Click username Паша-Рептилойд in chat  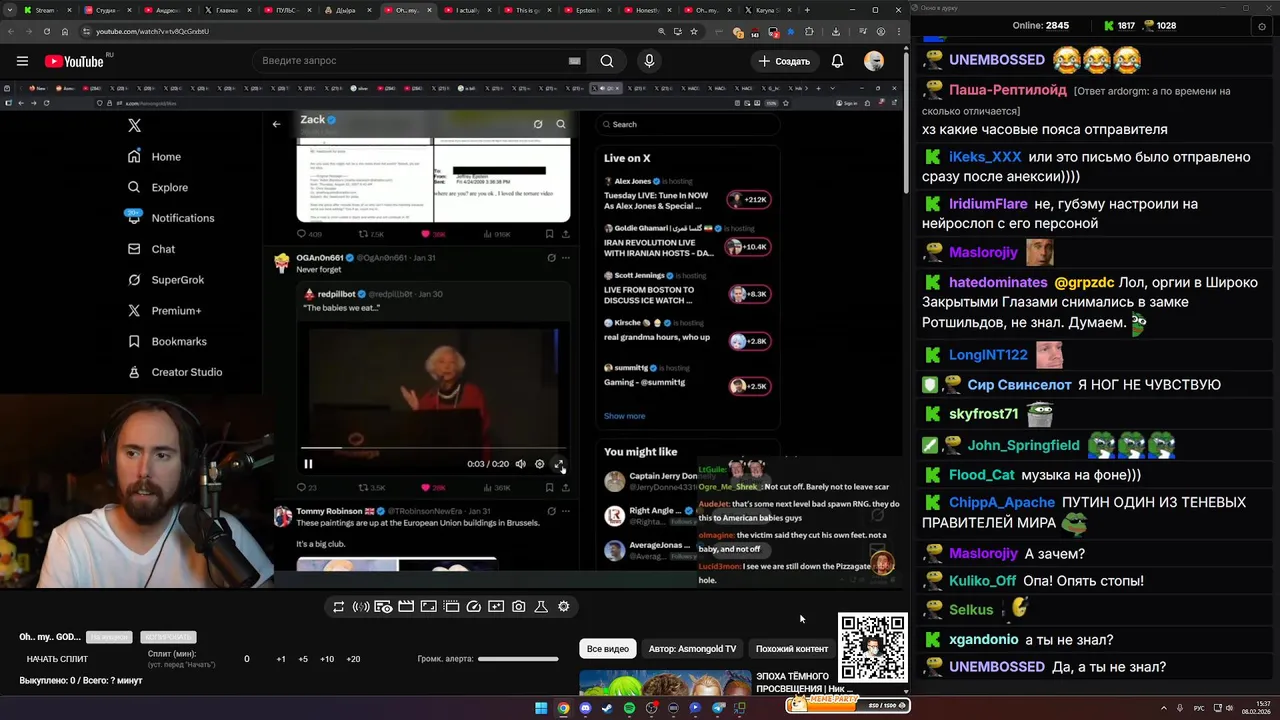click(x=1008, y=90)
